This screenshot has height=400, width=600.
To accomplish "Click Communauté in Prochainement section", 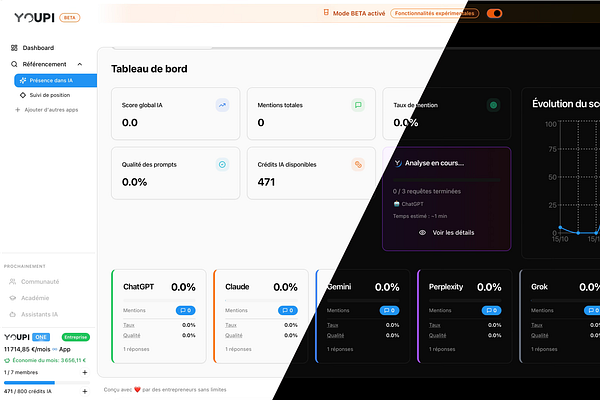I will coord(40,282).
